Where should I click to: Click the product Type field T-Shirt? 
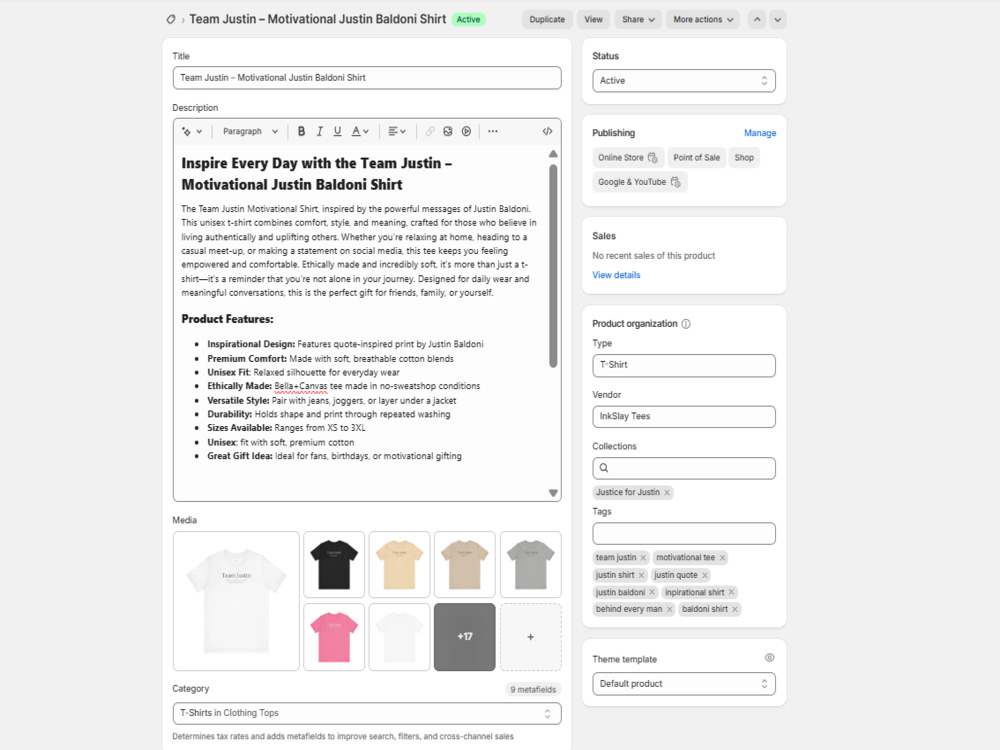(684, 365)
